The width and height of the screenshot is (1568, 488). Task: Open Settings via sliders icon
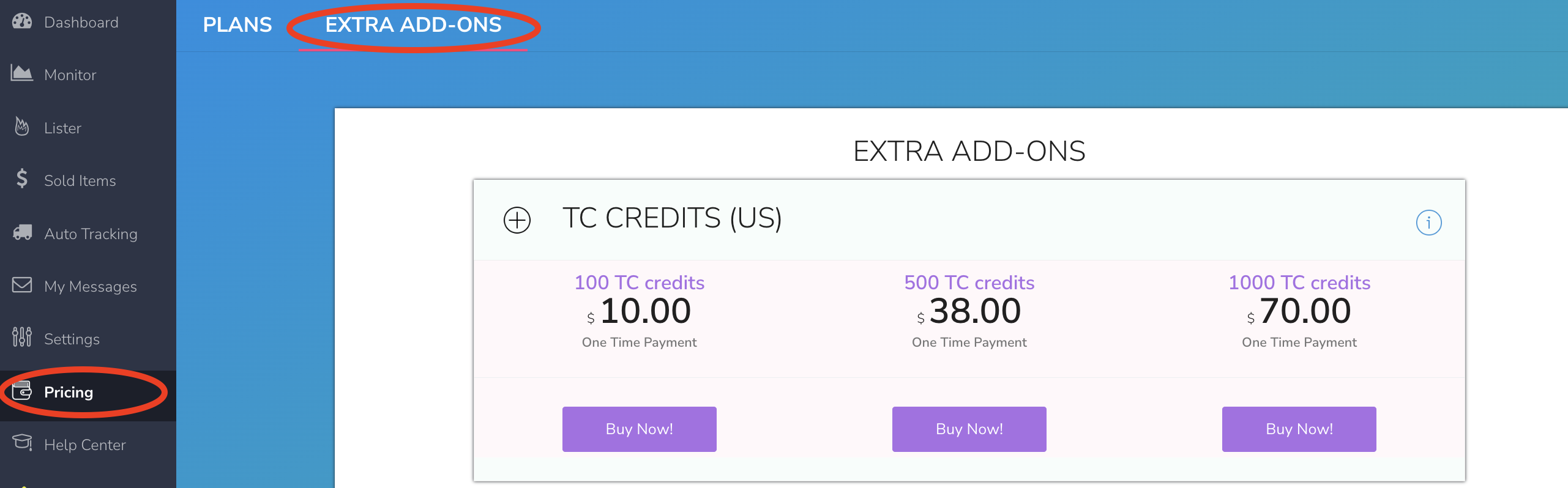[x=21, y=338]
